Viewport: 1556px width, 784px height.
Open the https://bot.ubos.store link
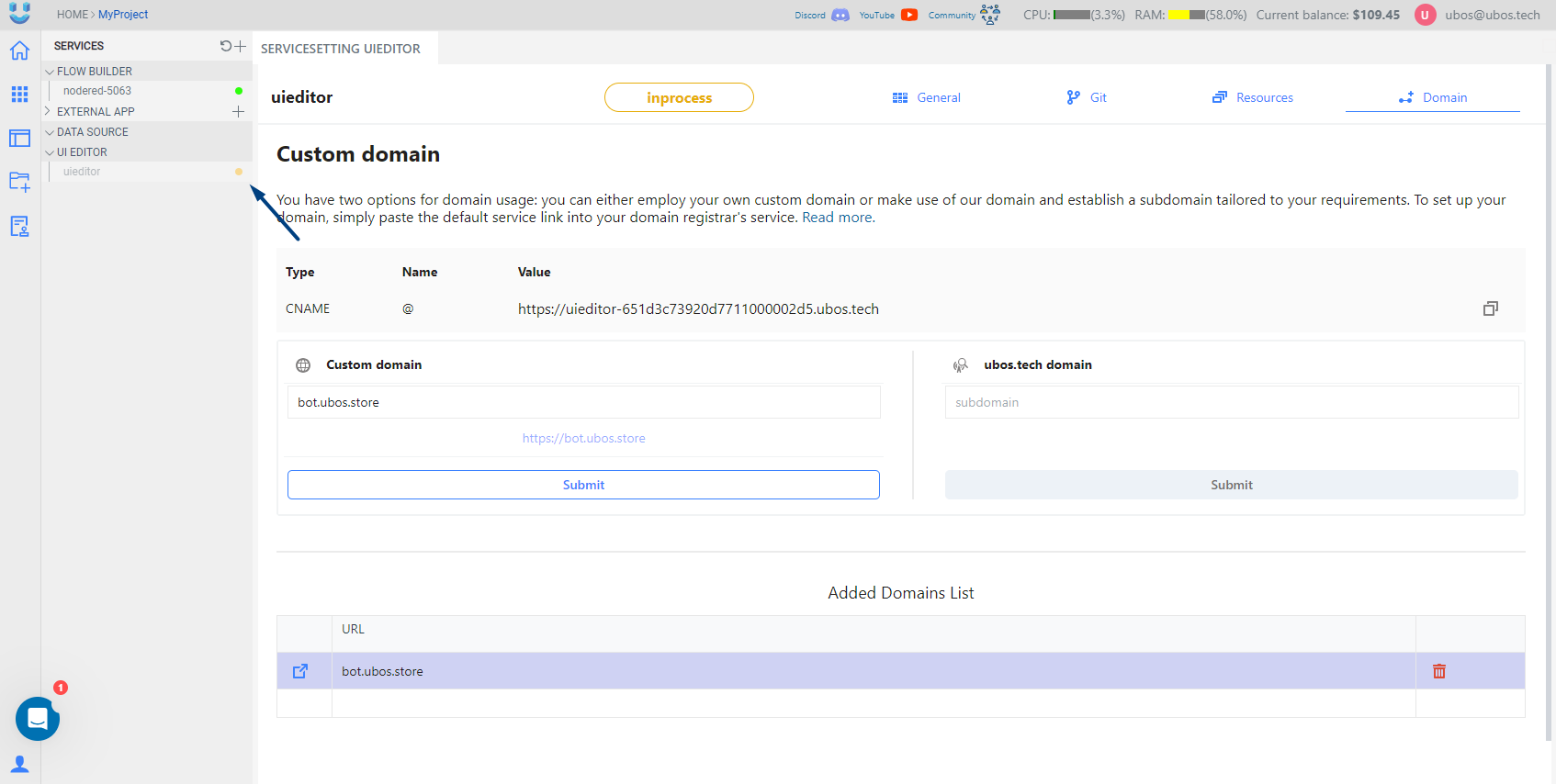point(583,438)
